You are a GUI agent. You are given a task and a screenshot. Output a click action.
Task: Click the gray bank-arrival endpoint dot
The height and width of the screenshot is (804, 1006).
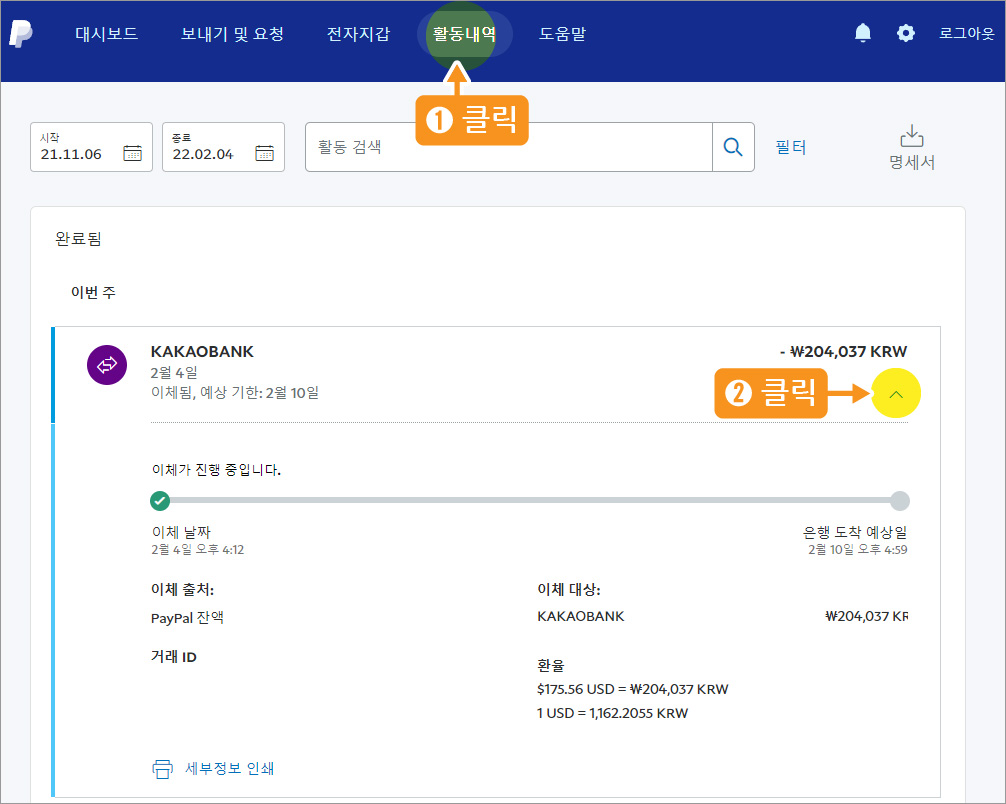[900, 500]
